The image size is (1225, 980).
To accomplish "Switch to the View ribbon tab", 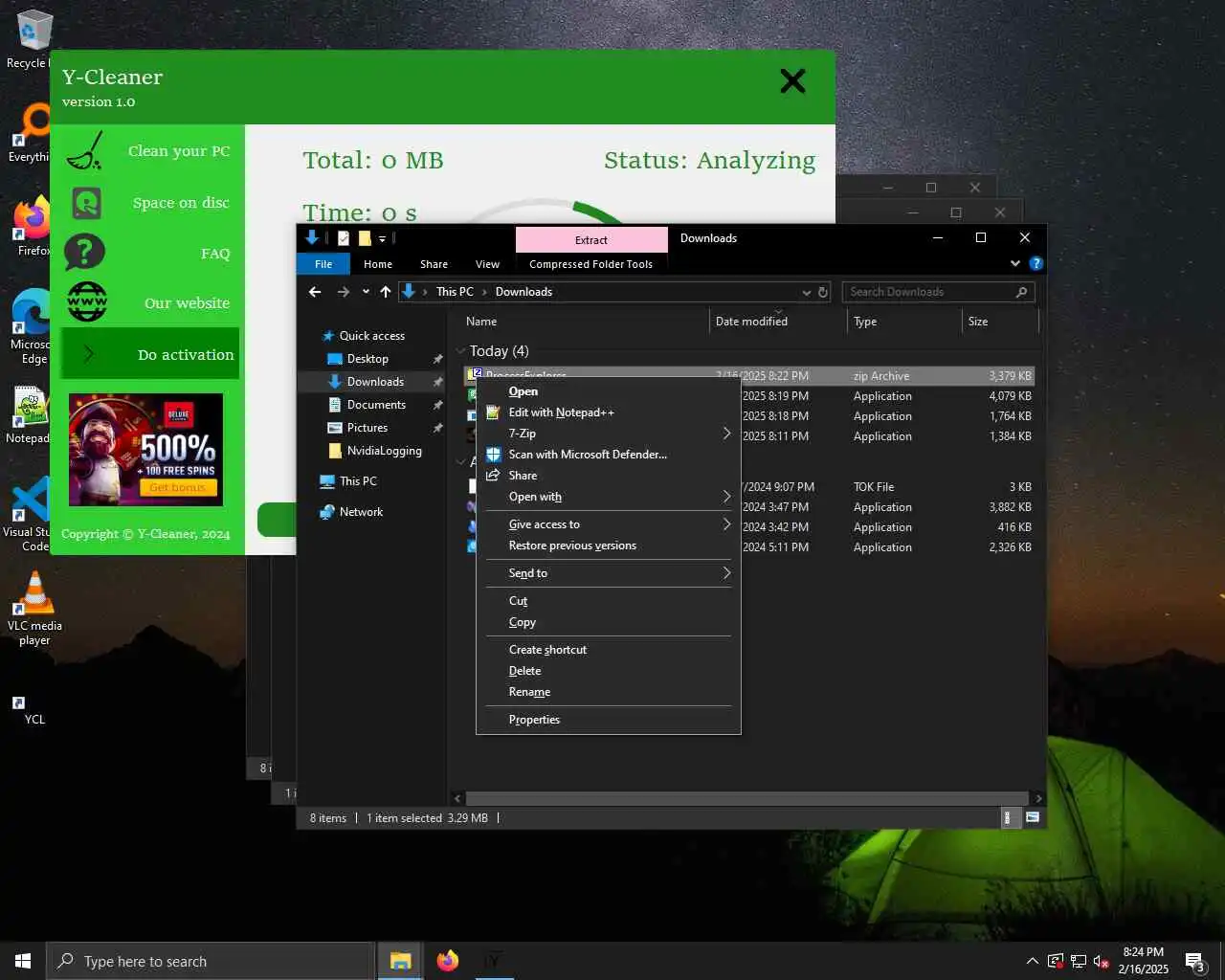I will (487, 264).
